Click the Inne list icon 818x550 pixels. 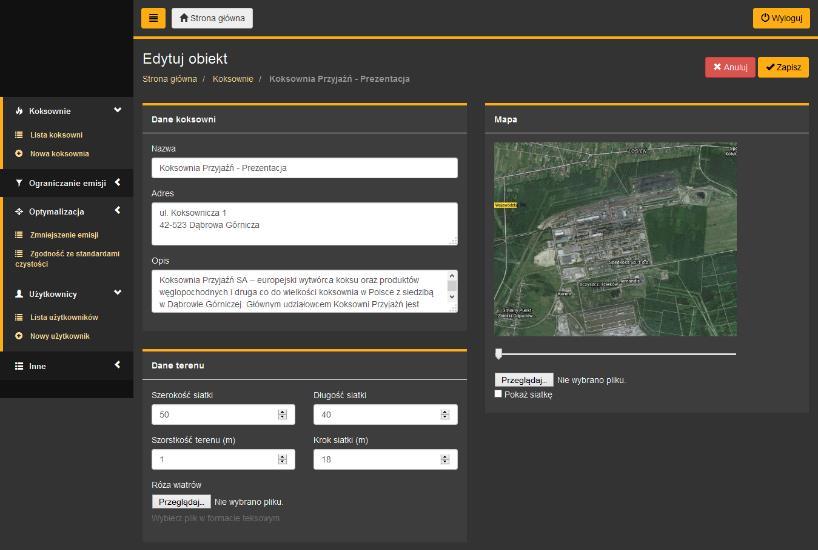(19, 366)
